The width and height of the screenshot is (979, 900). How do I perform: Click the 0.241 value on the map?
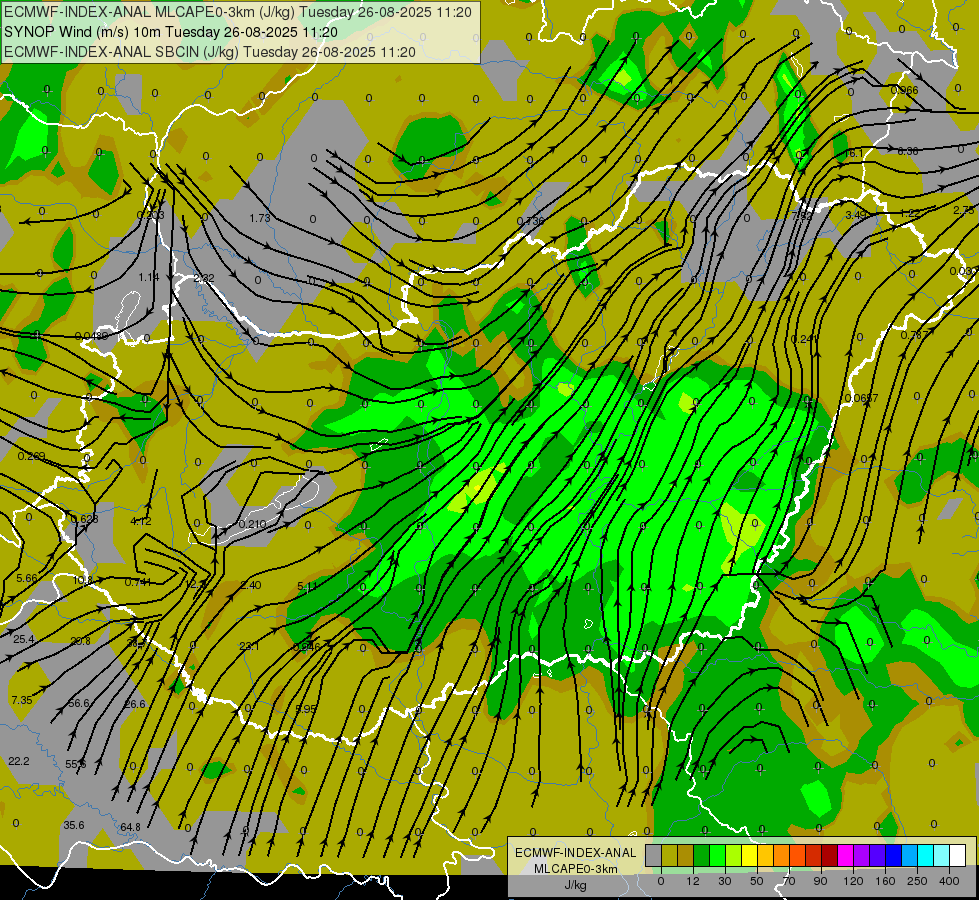805,339
